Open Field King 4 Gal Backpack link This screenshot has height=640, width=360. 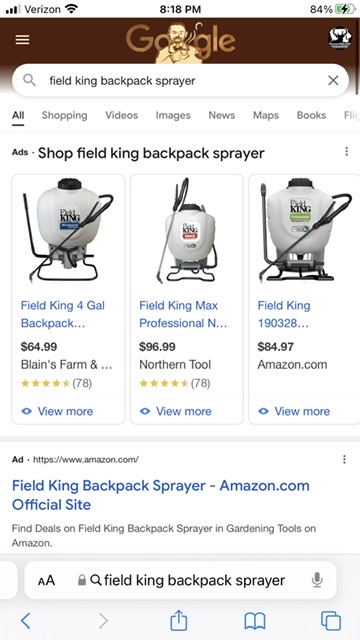pyautogui.click(x=63, y=314)
